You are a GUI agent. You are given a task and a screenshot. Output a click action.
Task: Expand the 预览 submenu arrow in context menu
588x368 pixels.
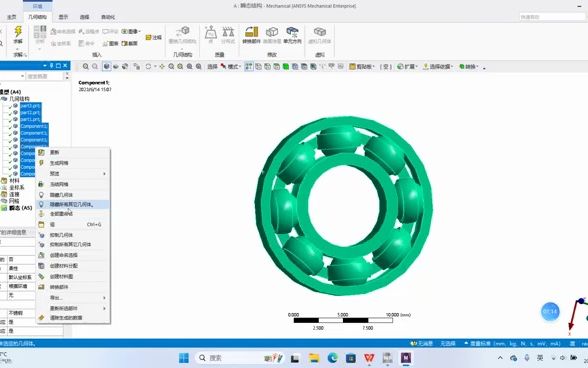coord(104,174)
